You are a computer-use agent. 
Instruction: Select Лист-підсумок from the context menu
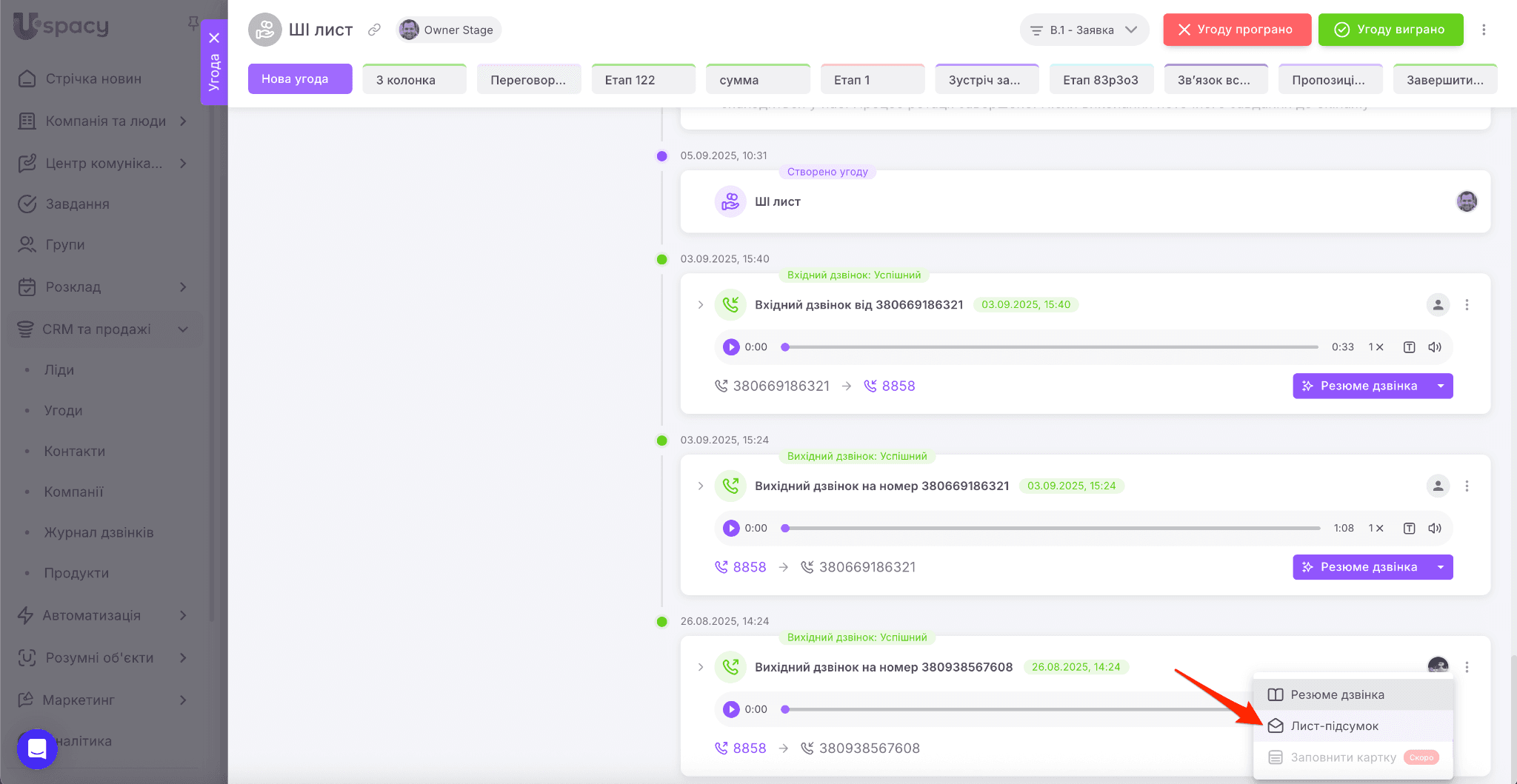[1334, 726]
